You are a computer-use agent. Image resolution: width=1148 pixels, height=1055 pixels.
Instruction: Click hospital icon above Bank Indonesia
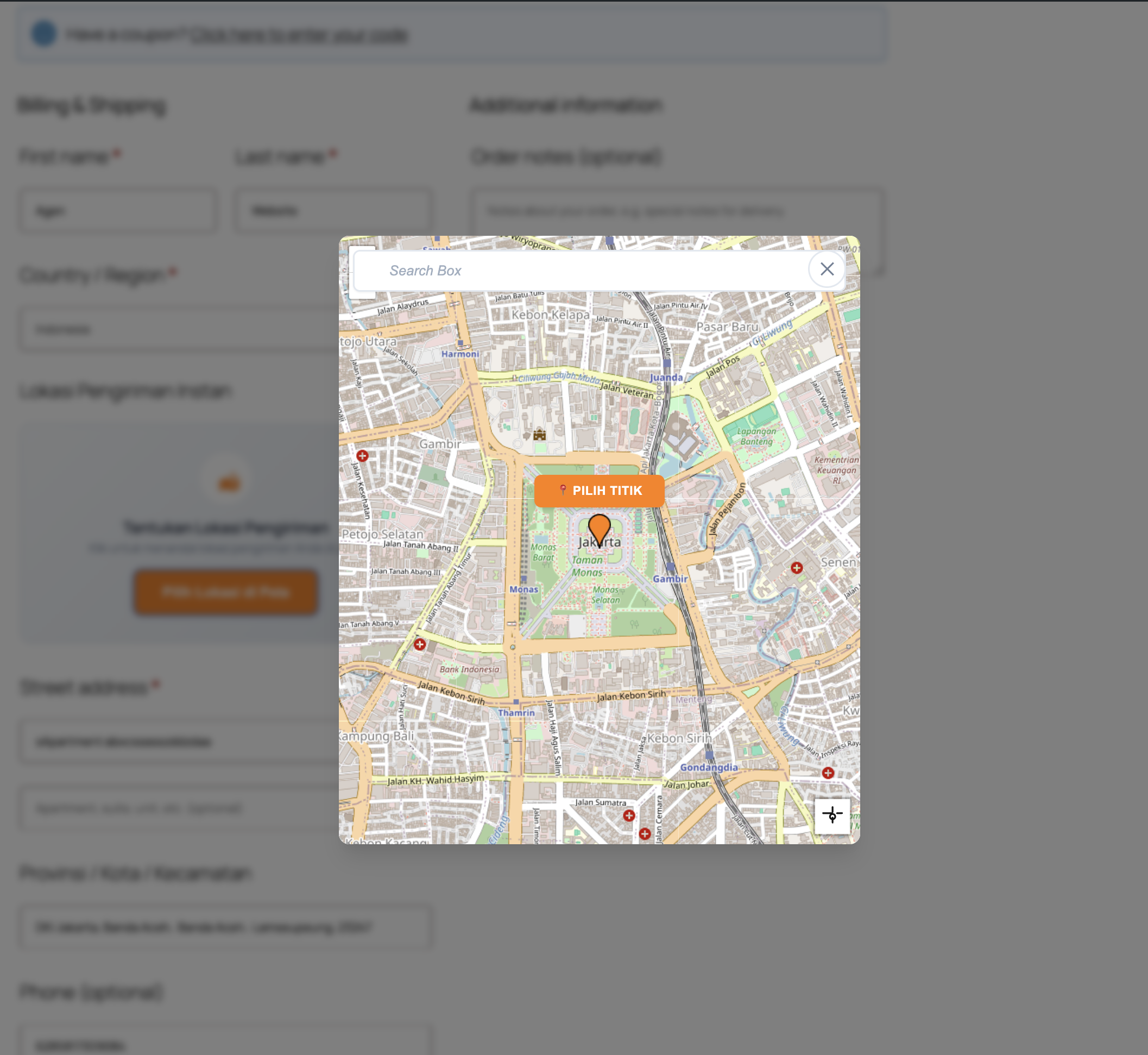[x=420, y=644]
